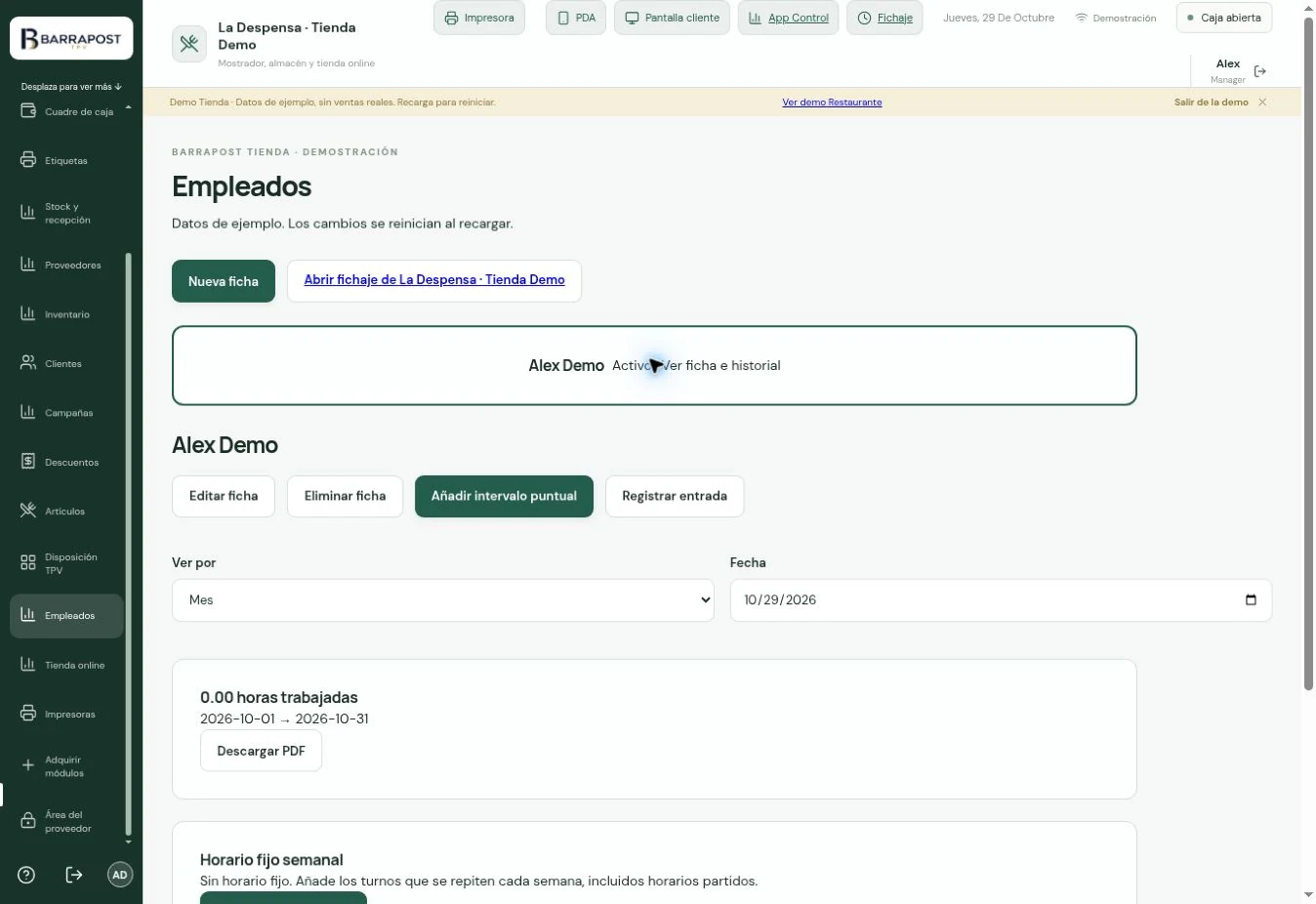Open Pantalla cliente from the top bar
Image resolution: width=1316 pixels, height=904 pixels.
click(672, 18)
